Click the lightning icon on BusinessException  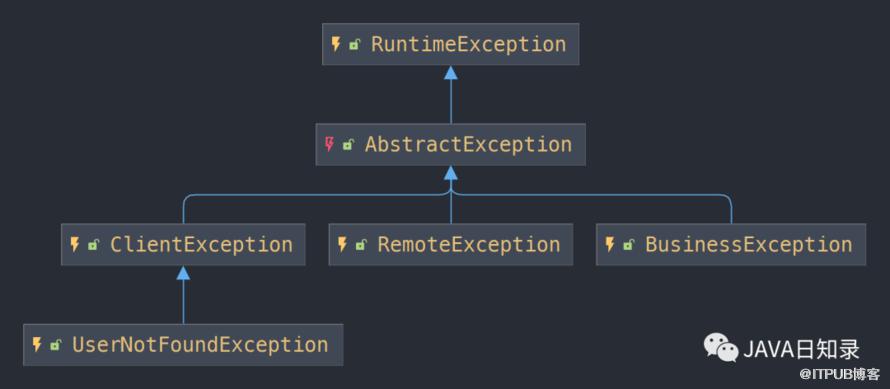coord(610,245)
